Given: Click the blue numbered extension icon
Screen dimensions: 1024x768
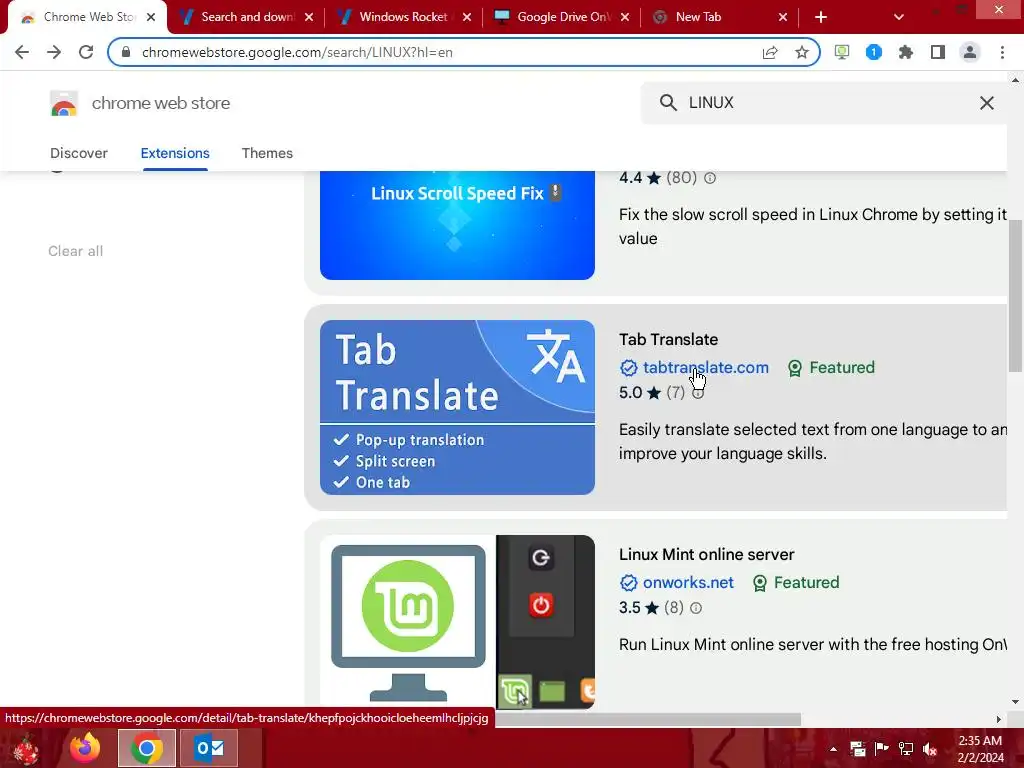Looking at the screenshot, I should click(x=874, y=52).
